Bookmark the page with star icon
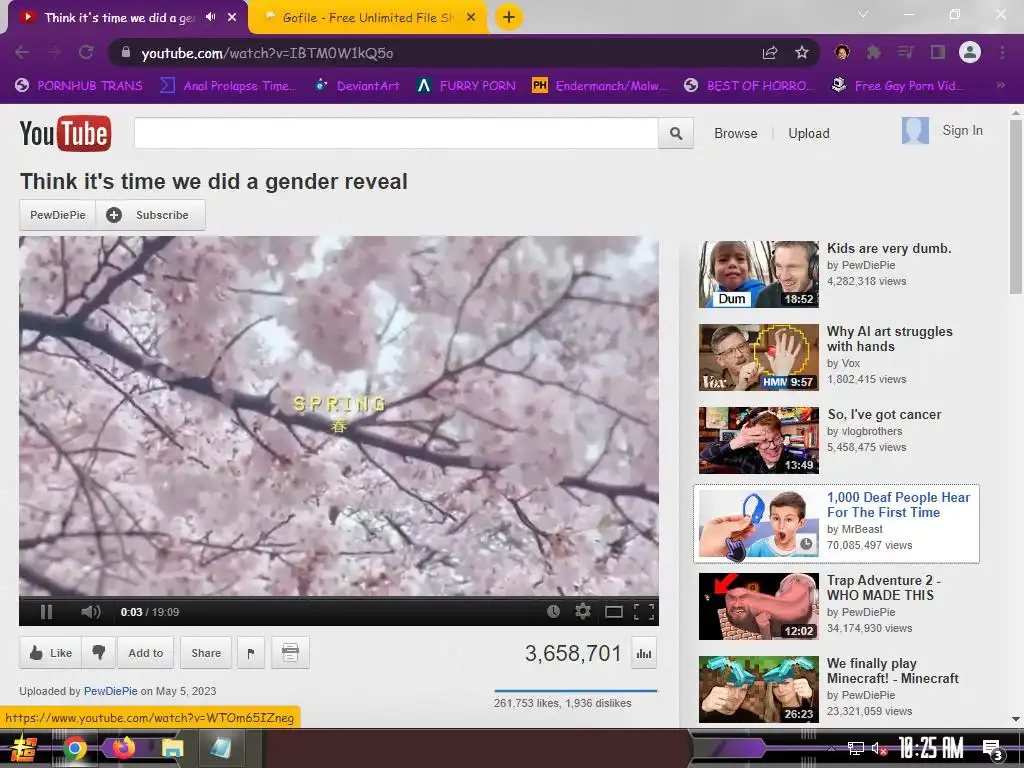 (x=802, y=52)
